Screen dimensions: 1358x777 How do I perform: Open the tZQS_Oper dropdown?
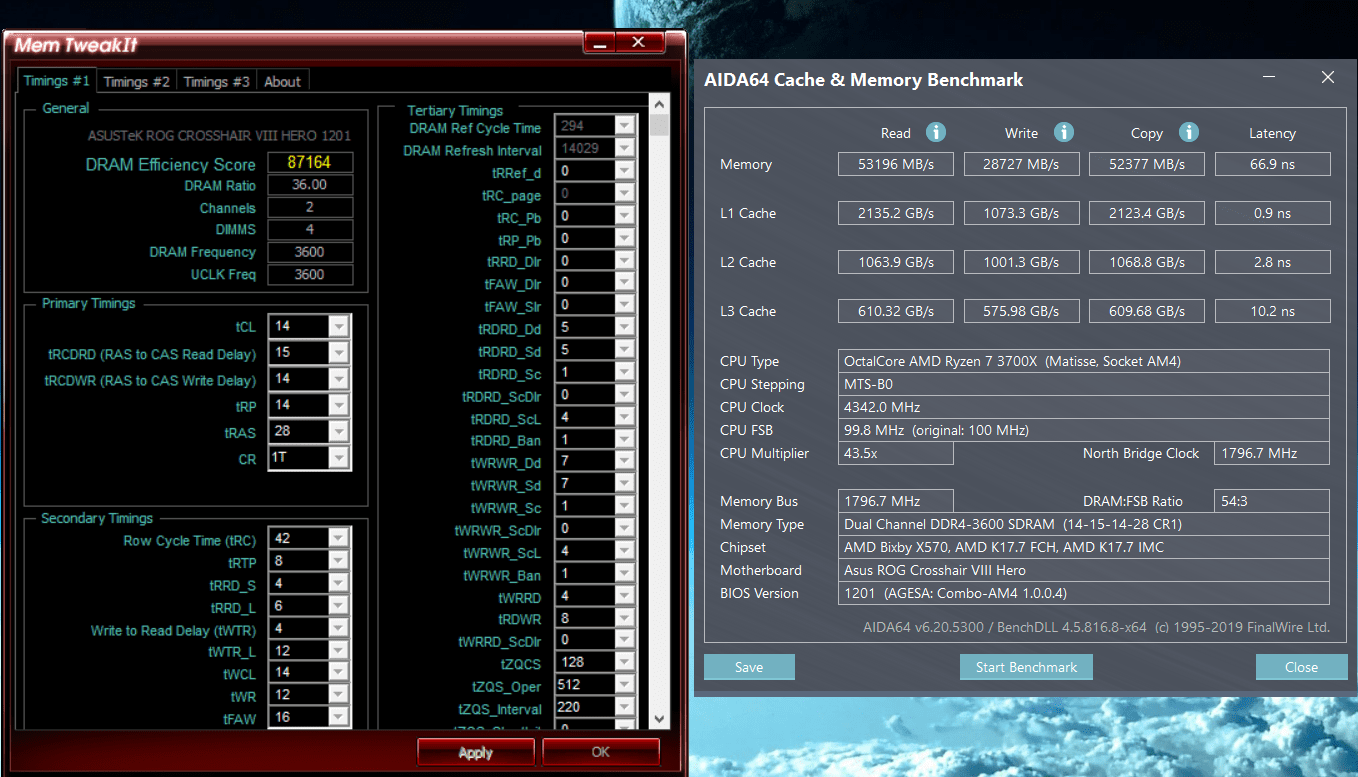625,685
